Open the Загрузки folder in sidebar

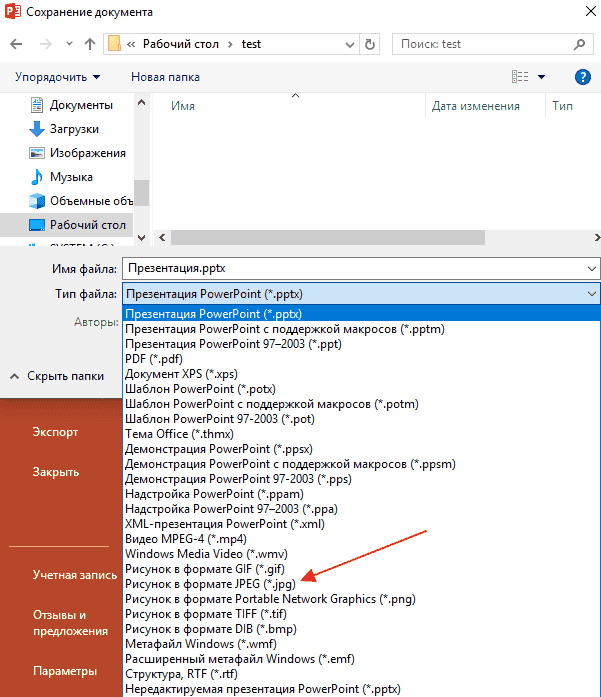coord(74,129)
